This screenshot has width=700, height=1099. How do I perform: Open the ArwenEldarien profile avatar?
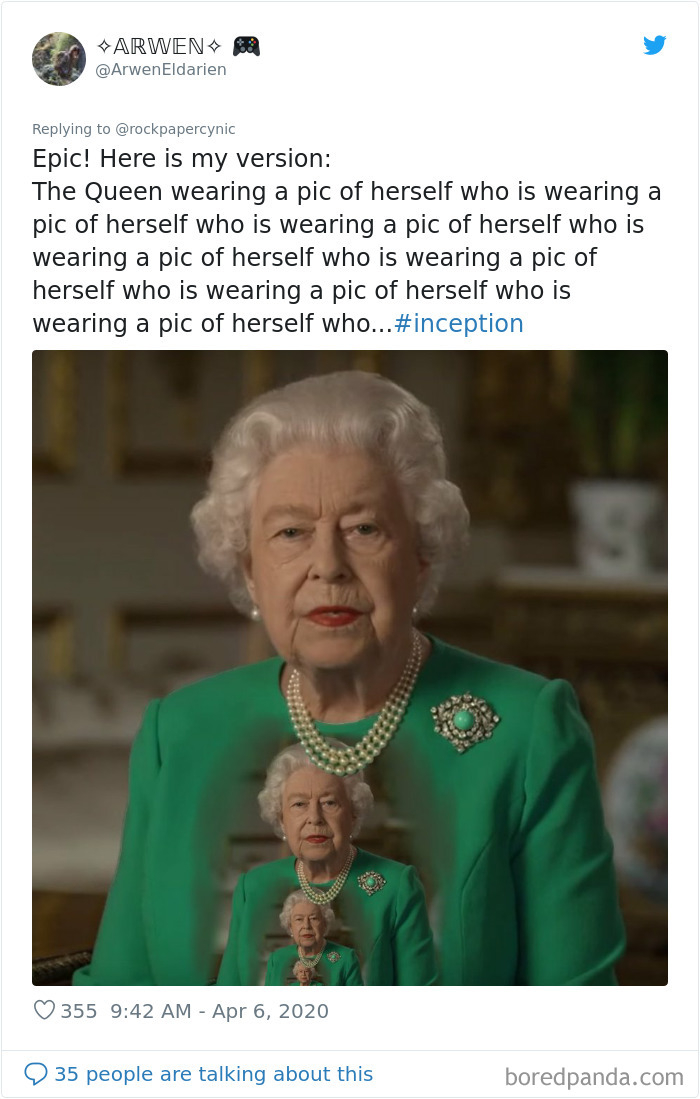tap(59, 59)
